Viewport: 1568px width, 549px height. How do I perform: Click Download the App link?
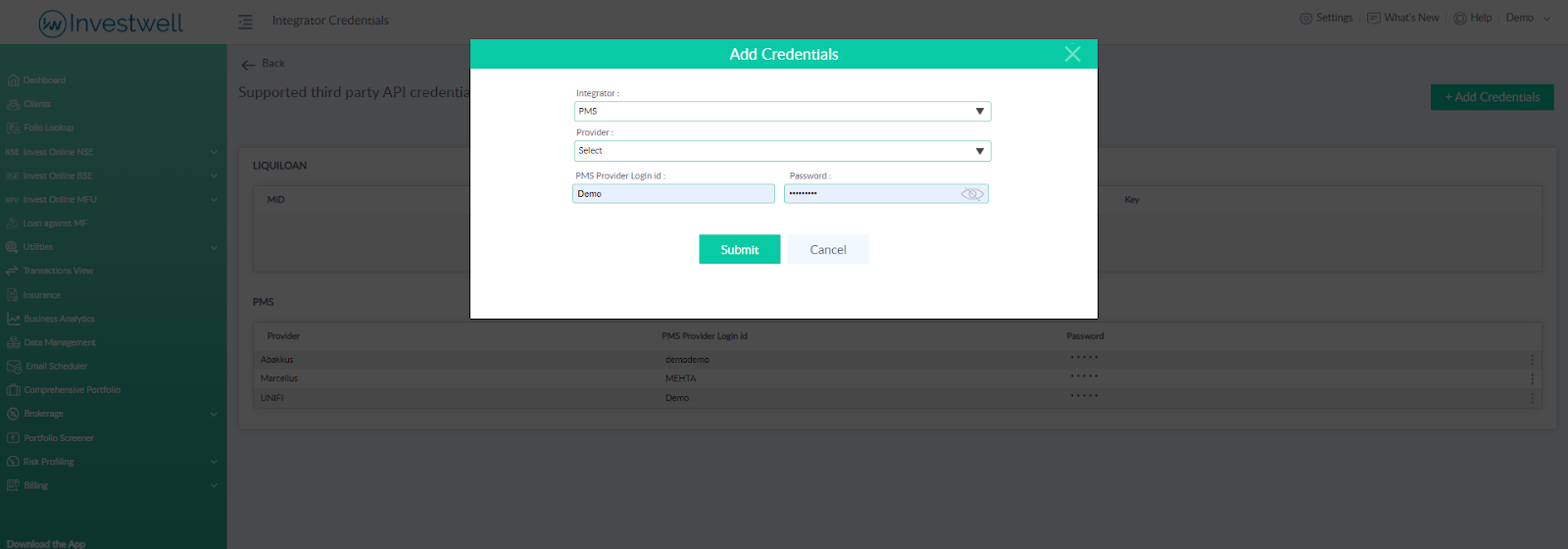(46, 544)
